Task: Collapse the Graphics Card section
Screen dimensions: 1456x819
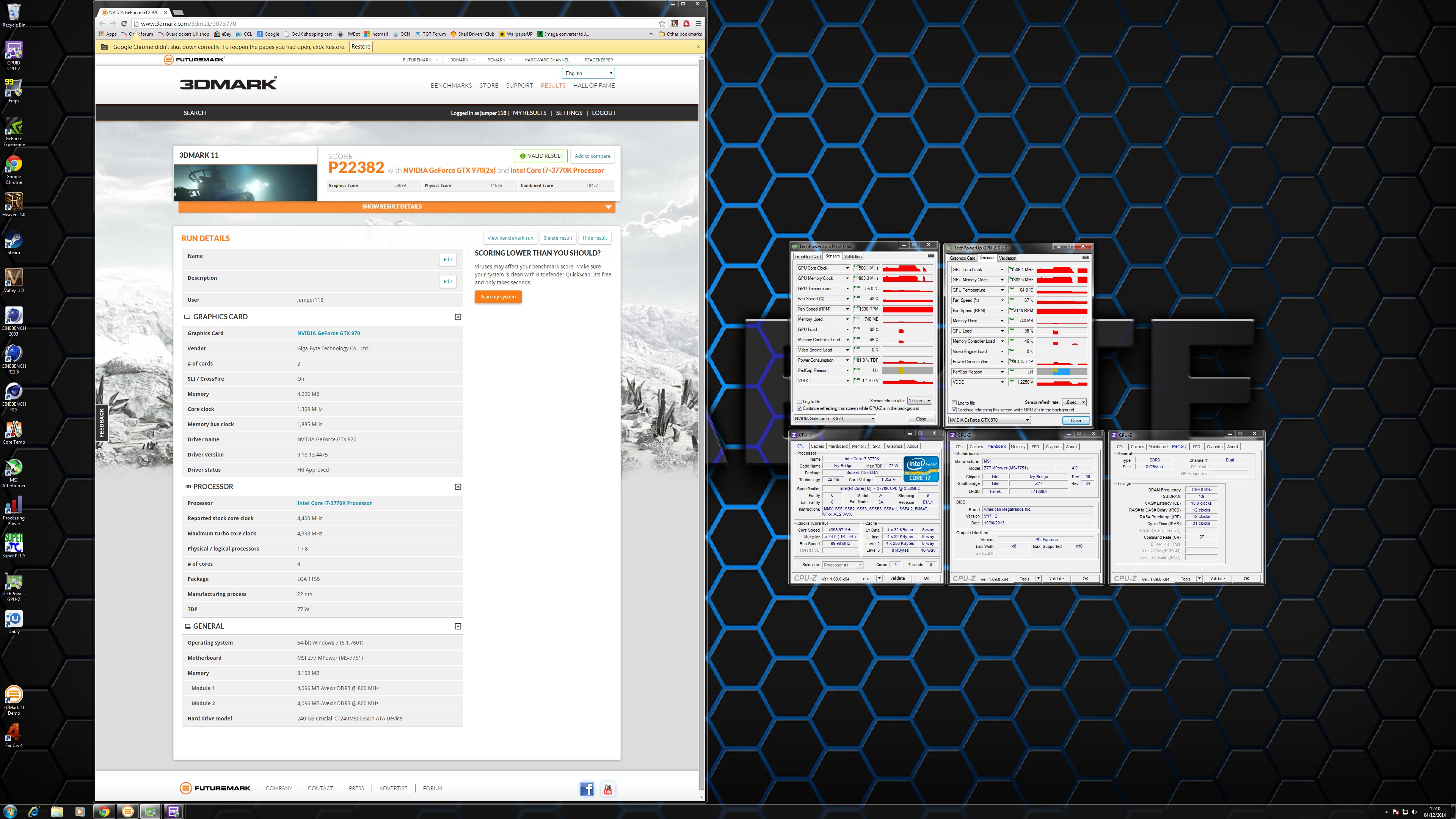Action: tap(458, 317)
